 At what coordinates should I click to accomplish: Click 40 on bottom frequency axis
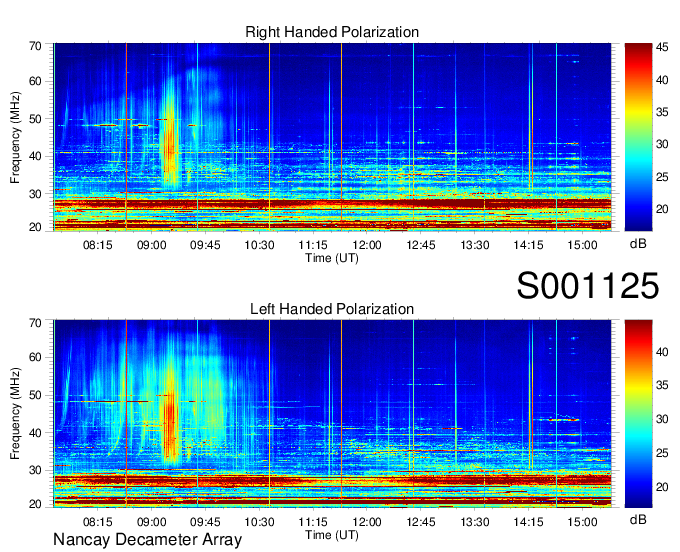(35, 433)
